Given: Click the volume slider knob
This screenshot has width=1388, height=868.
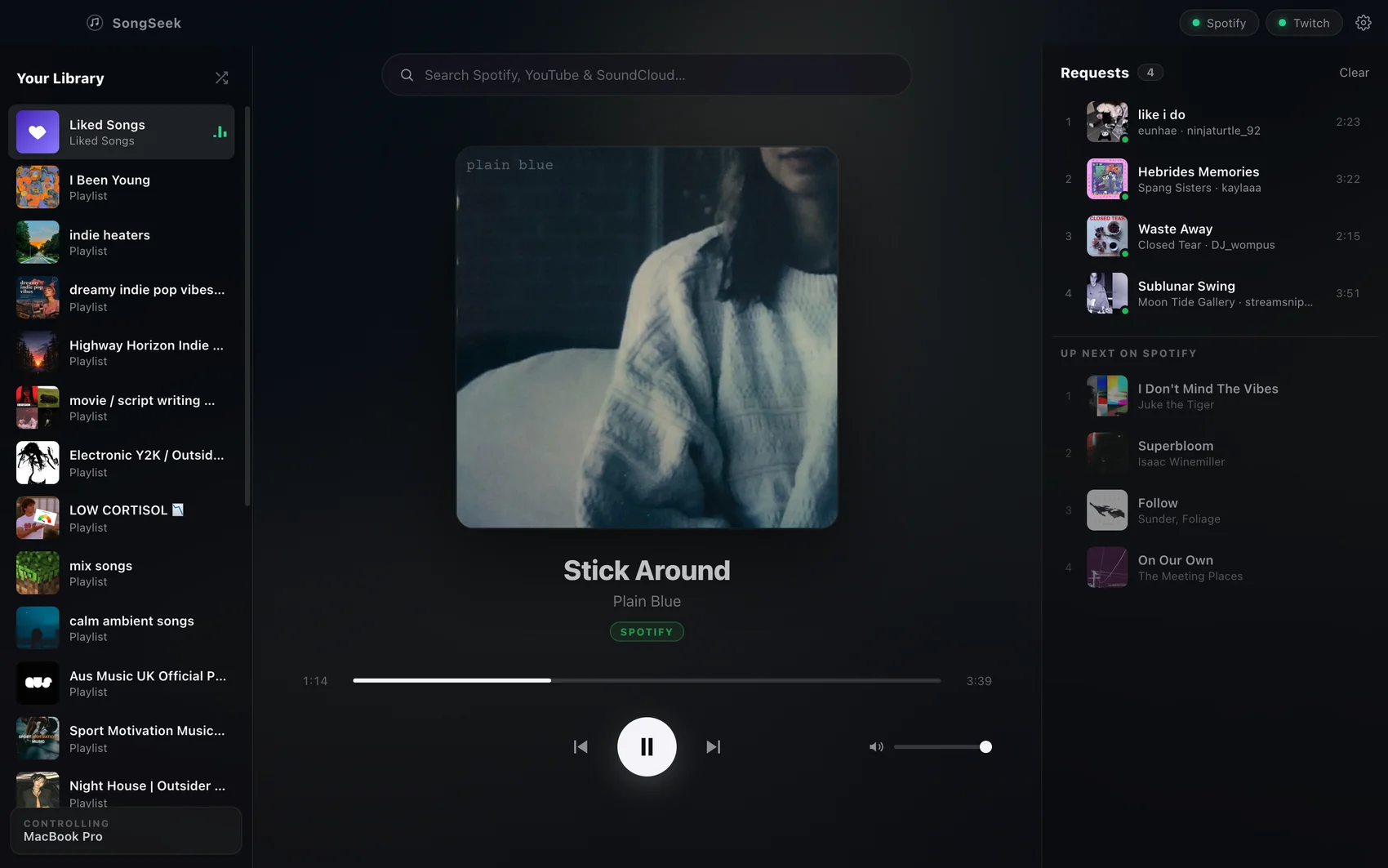Looking at the screenshot, I should tap(985, 746).
